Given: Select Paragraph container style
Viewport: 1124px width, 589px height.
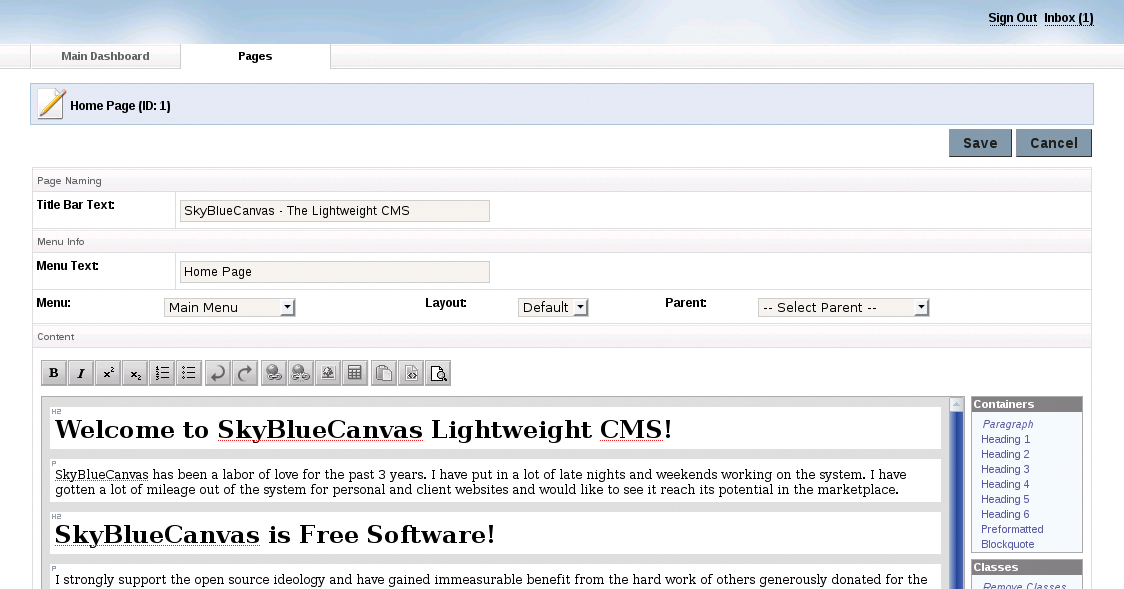Looking at the screenshot, I should pyautogui.click(x=1007, y=424).
